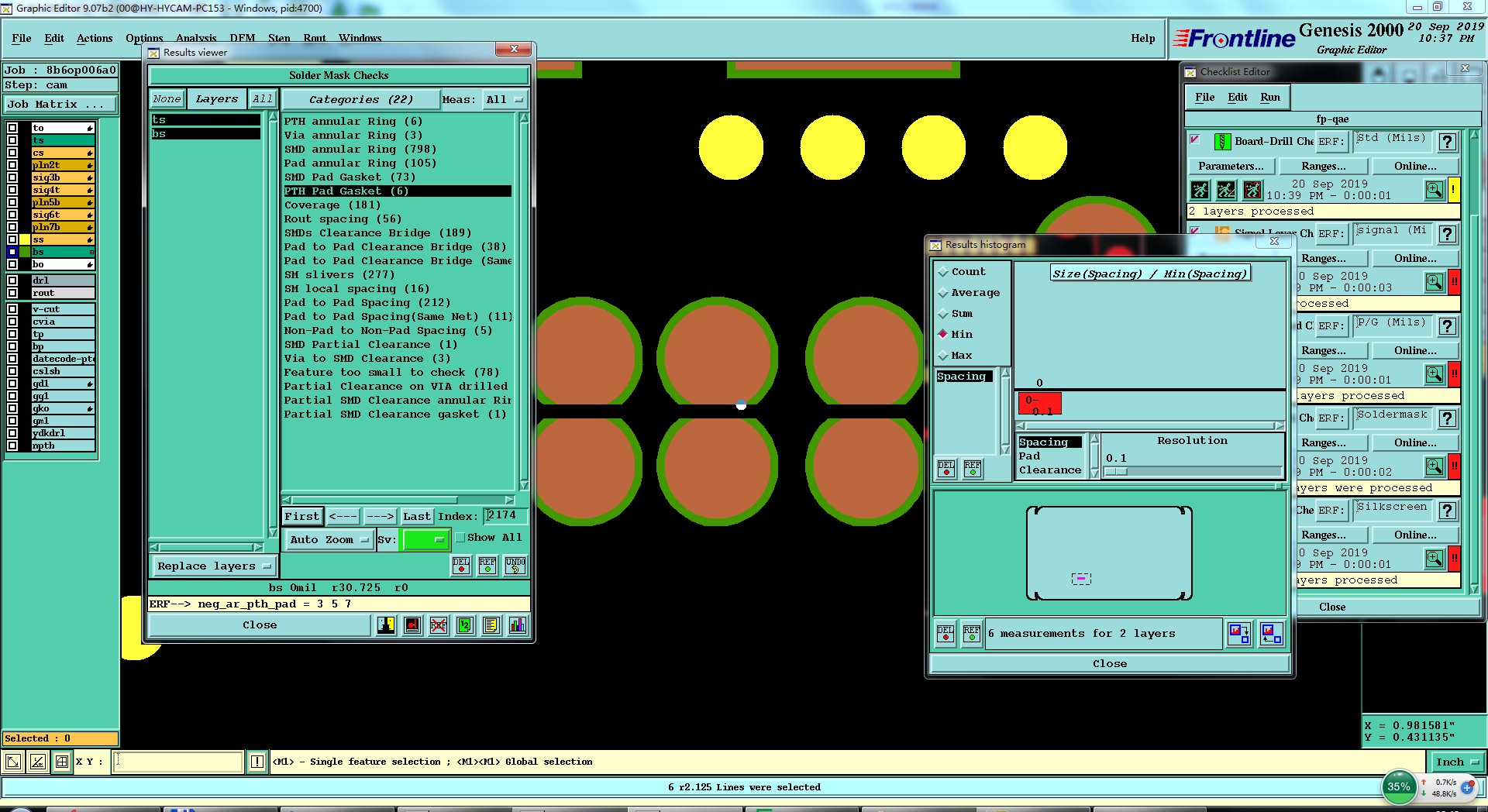Open the Actions menu
The image size is (1488, 812).
[x=95, y=39]
